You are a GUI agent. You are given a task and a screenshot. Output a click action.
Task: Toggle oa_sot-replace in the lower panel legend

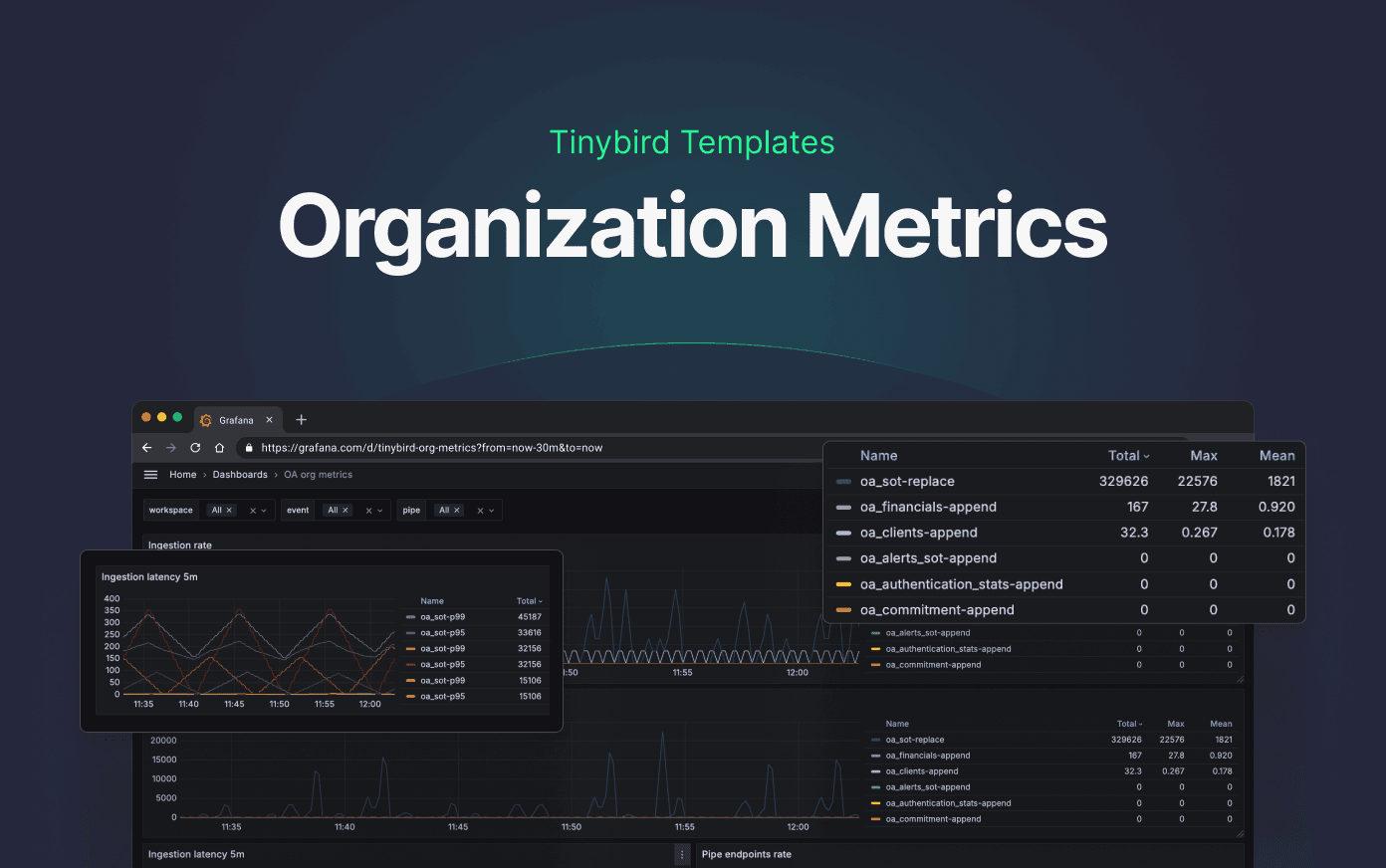pos(915,741)
